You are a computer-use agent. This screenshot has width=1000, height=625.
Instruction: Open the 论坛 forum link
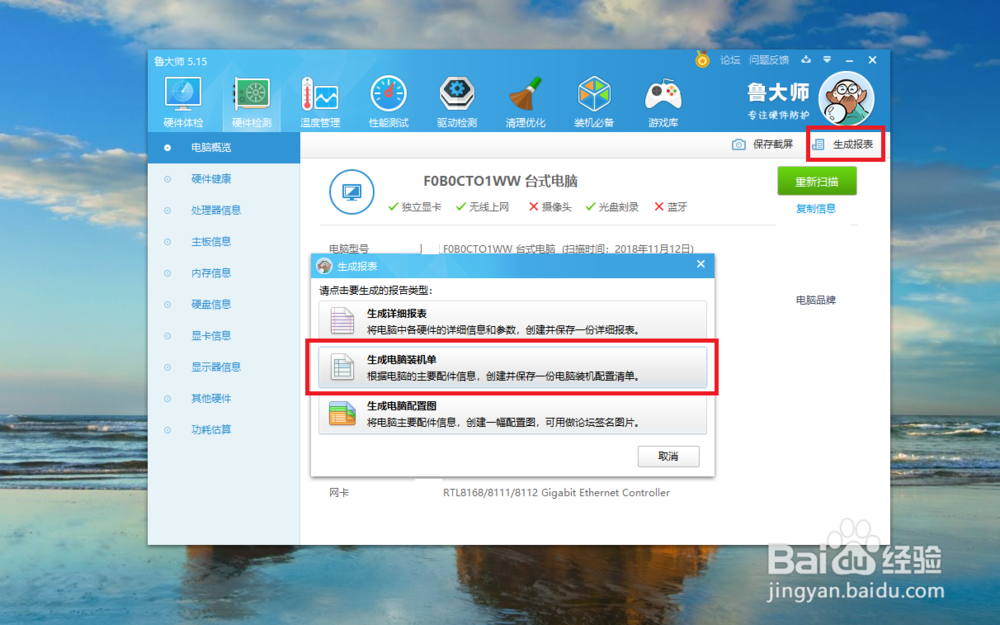(x=730, y=60)
